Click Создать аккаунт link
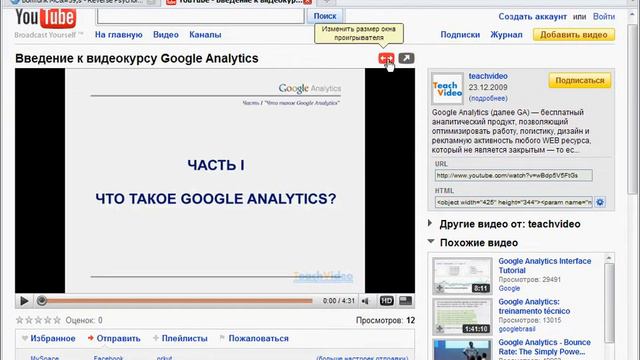 click(x=532, y=17)
